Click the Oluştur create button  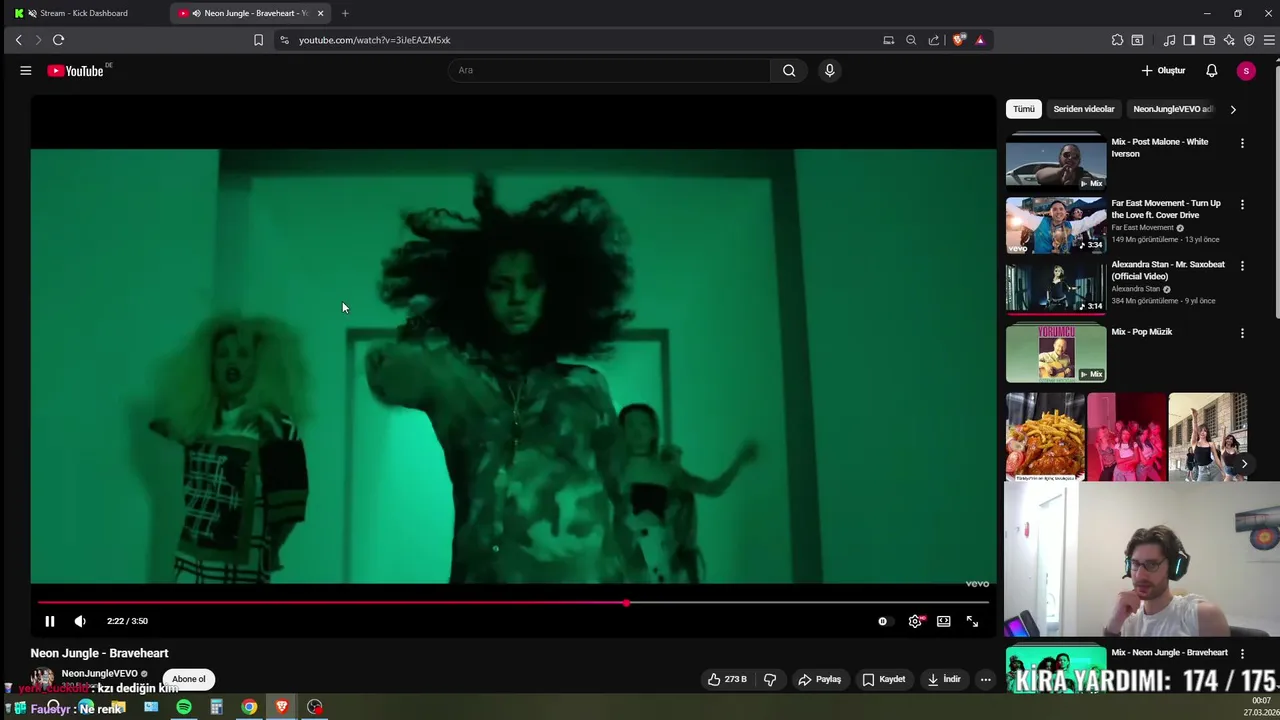click(x=1164, y=71)
